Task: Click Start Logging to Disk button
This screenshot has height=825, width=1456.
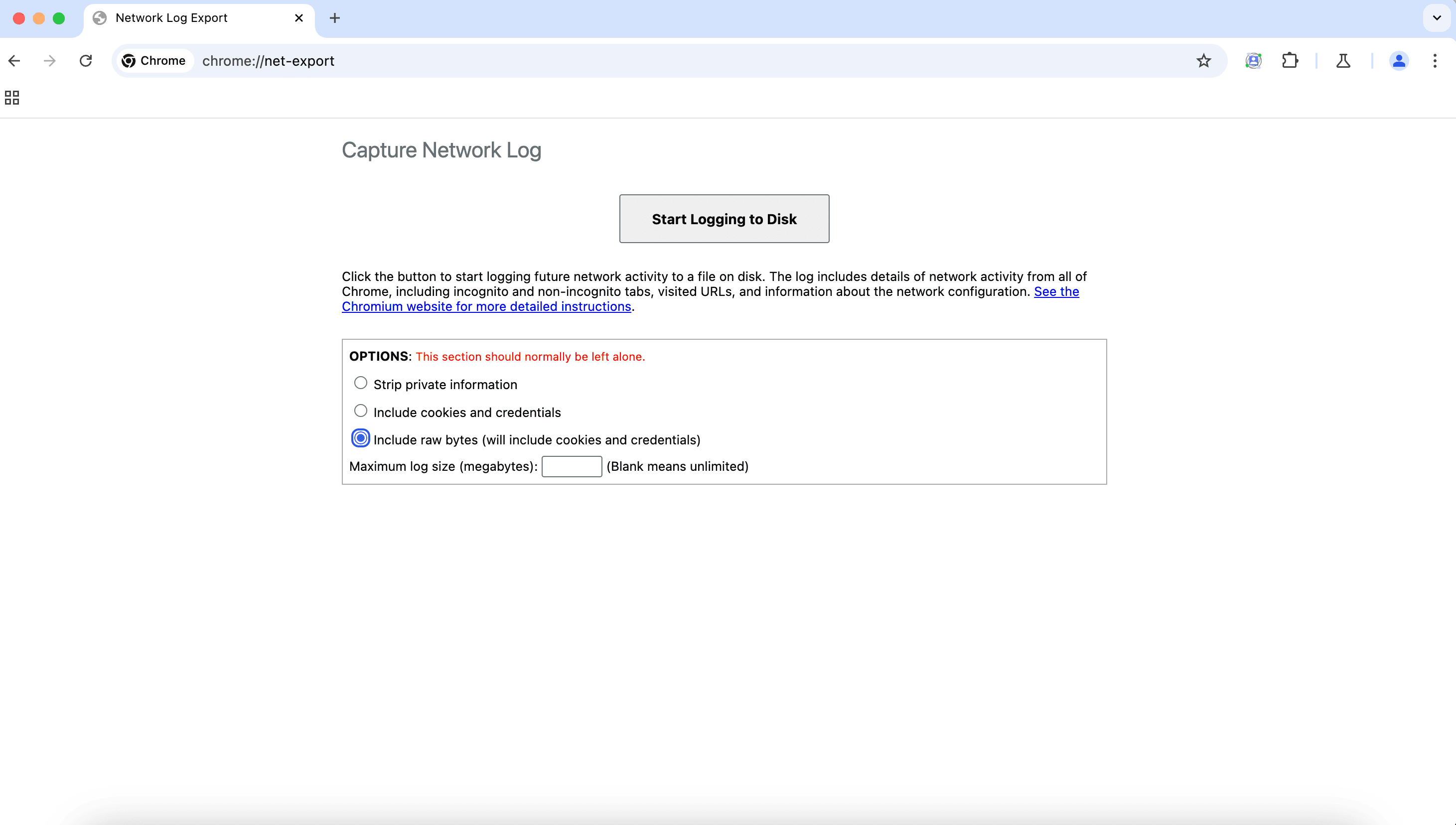Action: coord(724,218)
